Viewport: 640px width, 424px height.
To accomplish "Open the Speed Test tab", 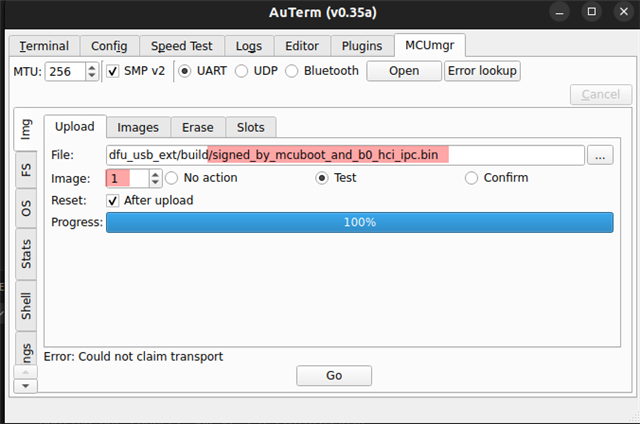I will 182,46.
